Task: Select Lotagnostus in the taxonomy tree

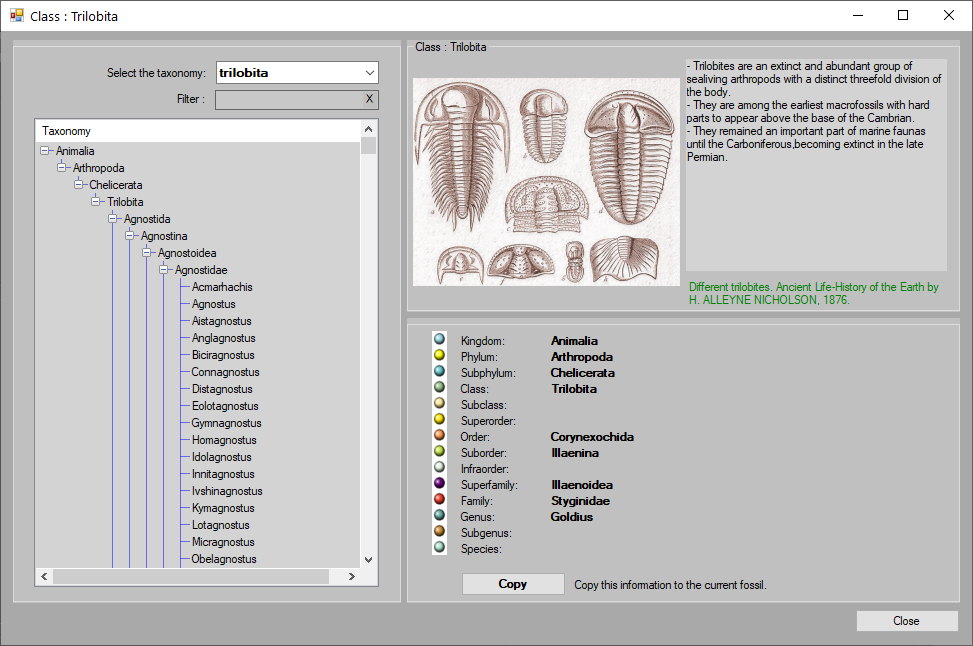Action: [x=220, y=525]
